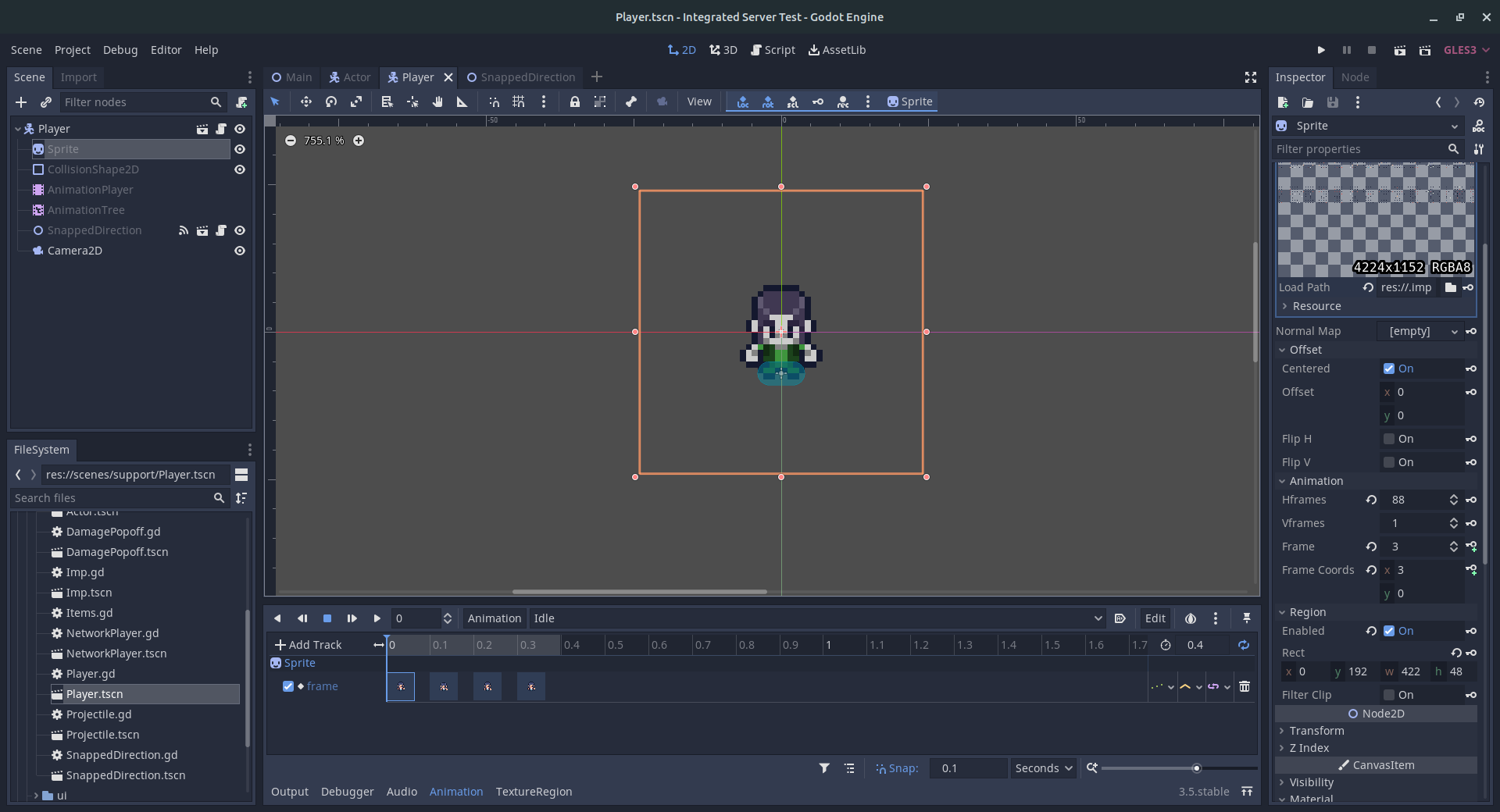Open the Debug menu
The width and height of the screenshot is (1500, 812).
coord(120,50)
